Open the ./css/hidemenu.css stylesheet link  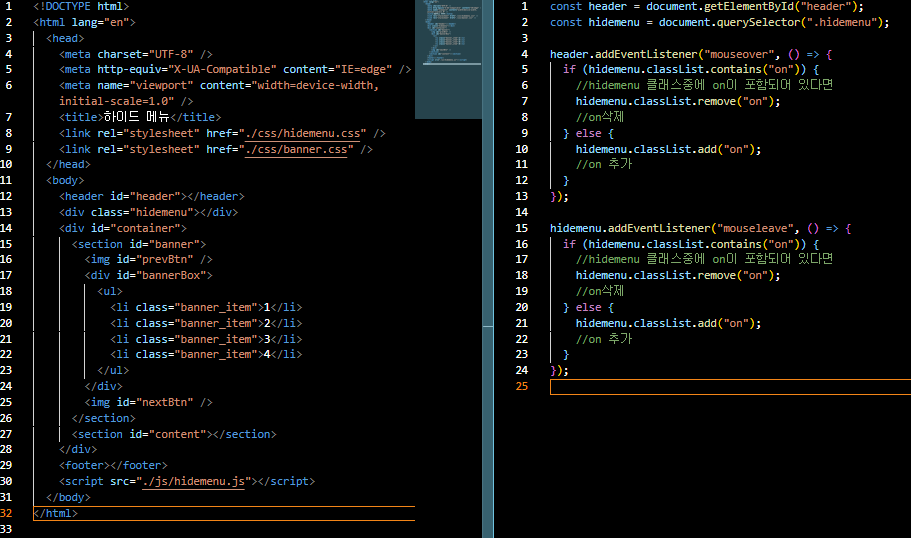(x=302, y=133)
